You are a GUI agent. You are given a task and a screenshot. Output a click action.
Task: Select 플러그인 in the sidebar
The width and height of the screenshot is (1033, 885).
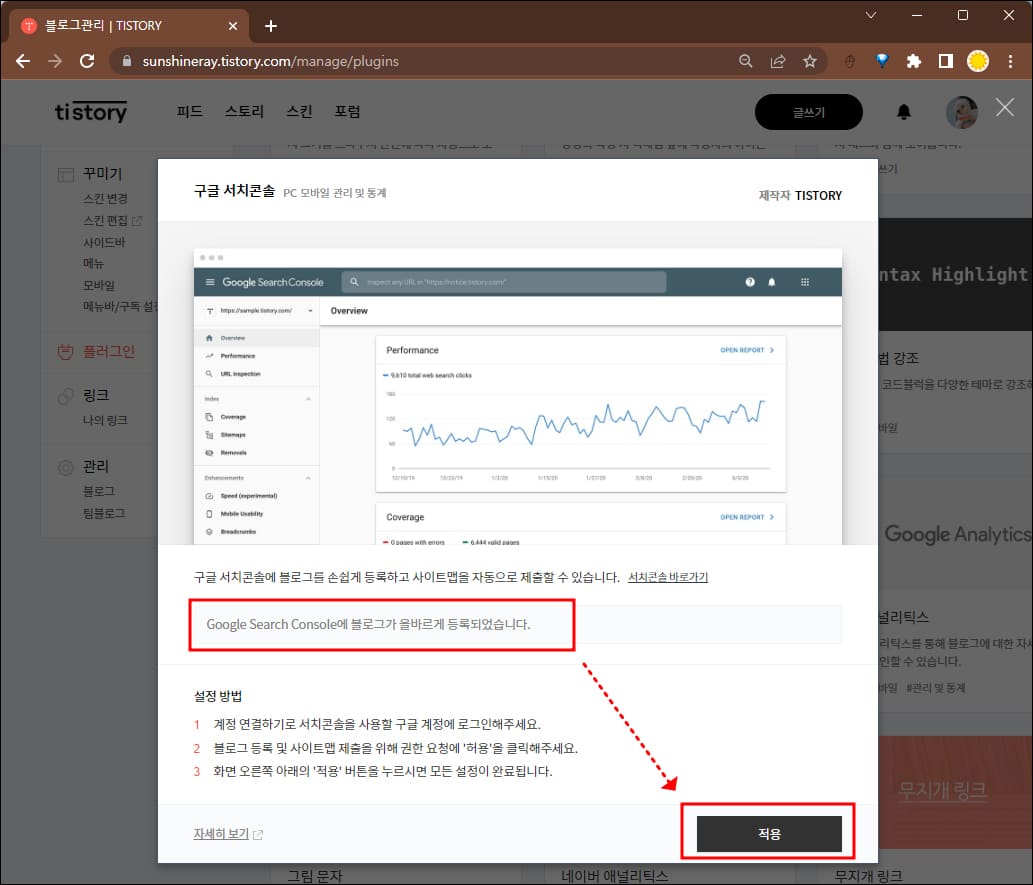click(x=109, y=351)
